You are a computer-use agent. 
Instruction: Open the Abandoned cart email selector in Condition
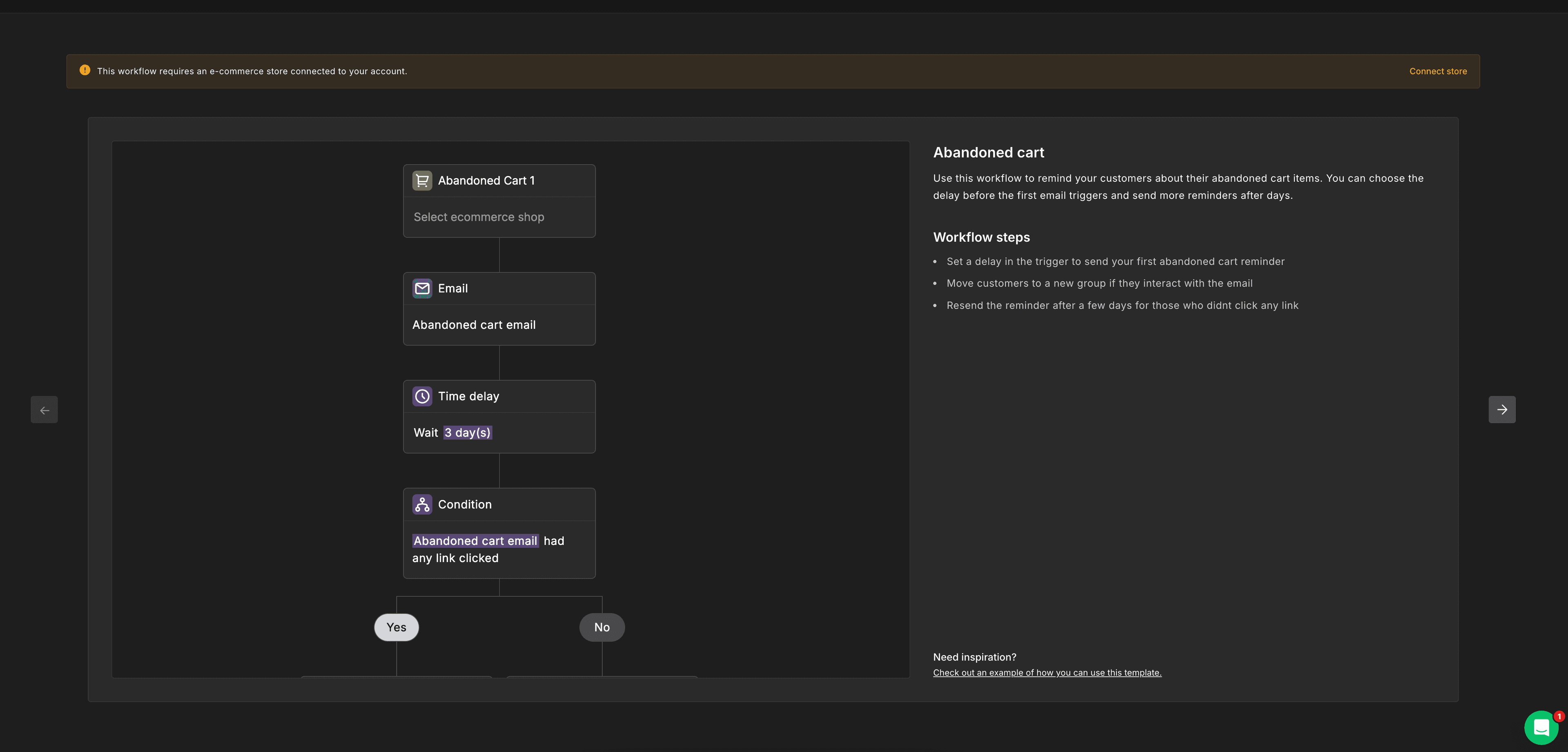(475, 541)
